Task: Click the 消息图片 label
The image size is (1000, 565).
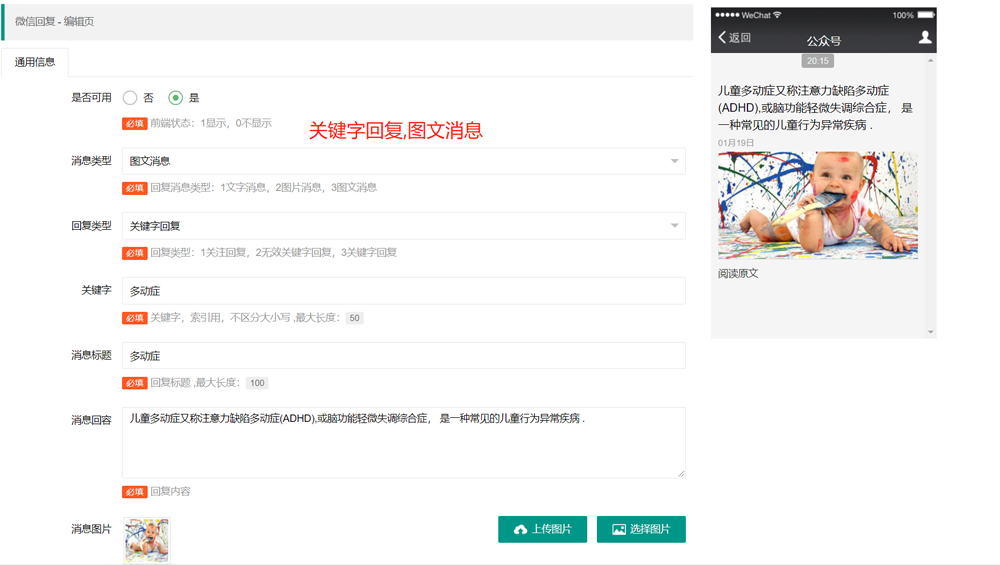Action: tap(91, 529)
